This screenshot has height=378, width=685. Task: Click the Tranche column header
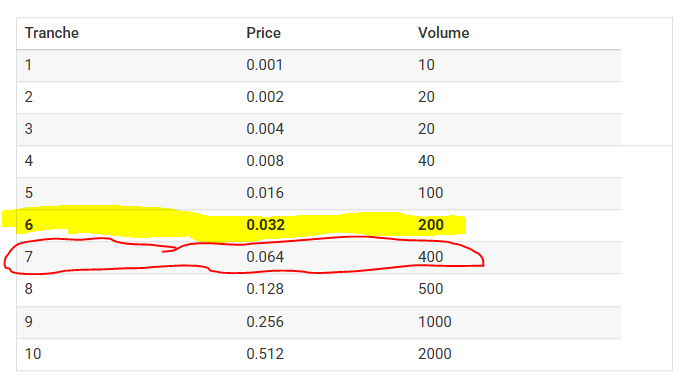52,33
